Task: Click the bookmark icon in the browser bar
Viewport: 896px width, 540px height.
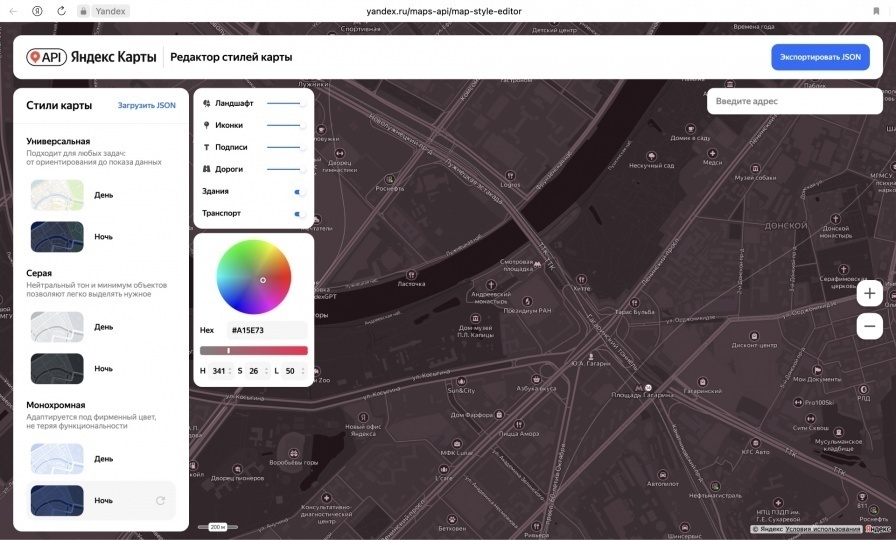Action: pyautogui.click(x=876, y=11)
